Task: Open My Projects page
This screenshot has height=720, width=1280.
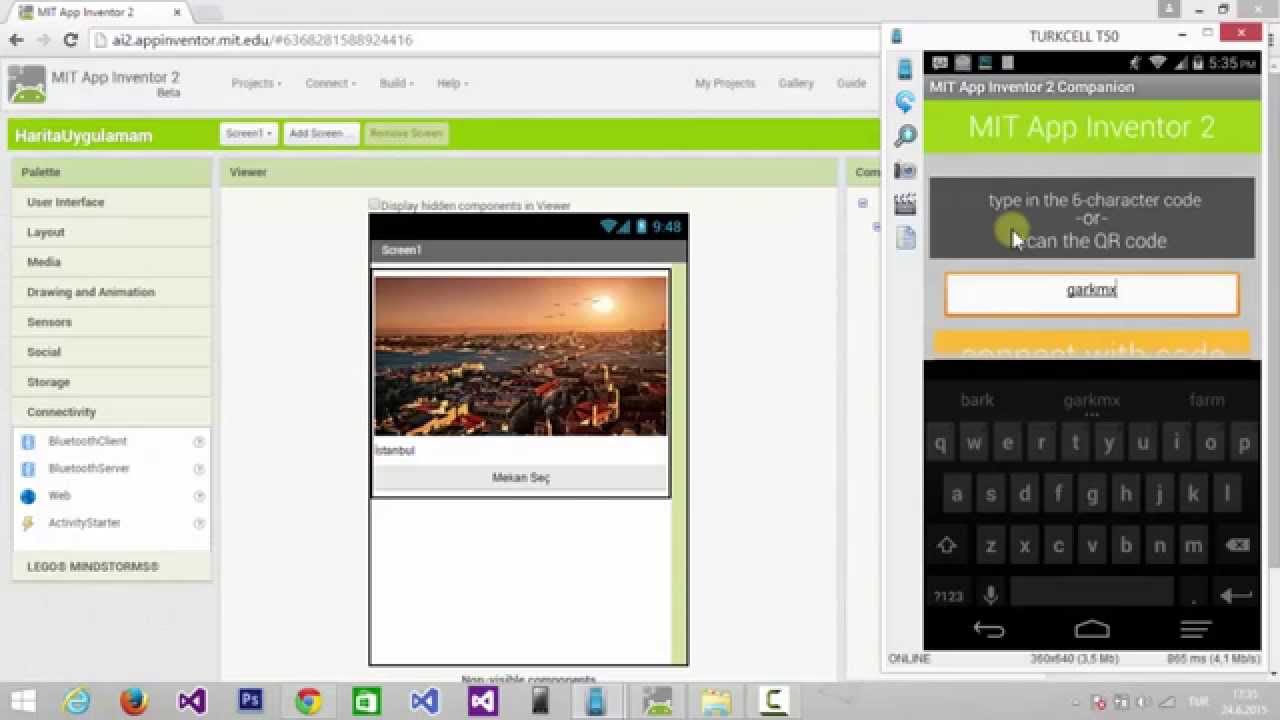Action: point(725,84)
